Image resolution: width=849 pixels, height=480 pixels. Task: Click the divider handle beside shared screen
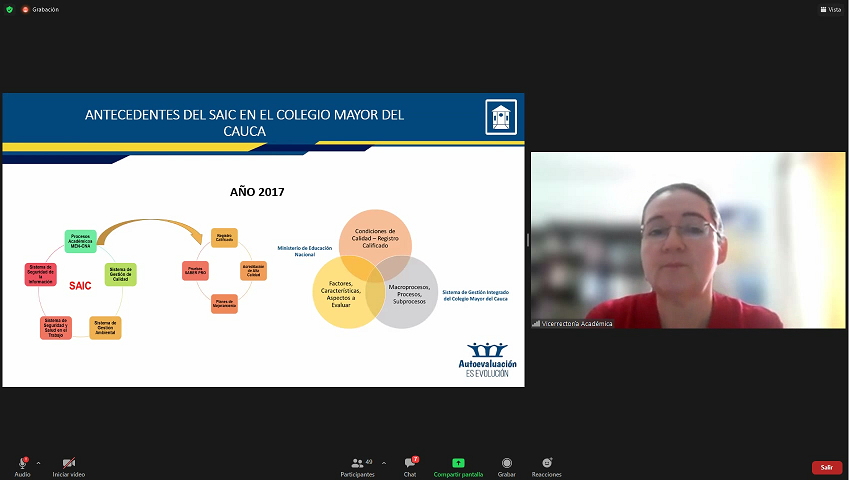pyautogui.click(x=528, y=240)
